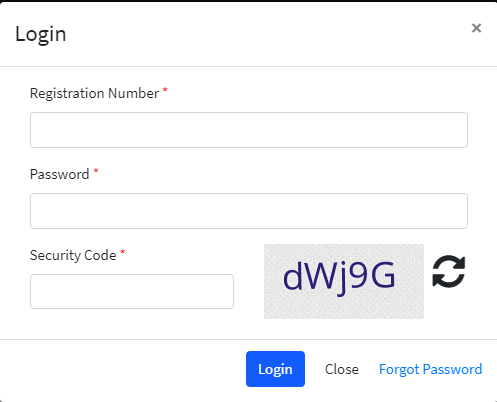497x402 pixels.
Task: Click red asterisk after Security Code
Action: coord(123,252)
